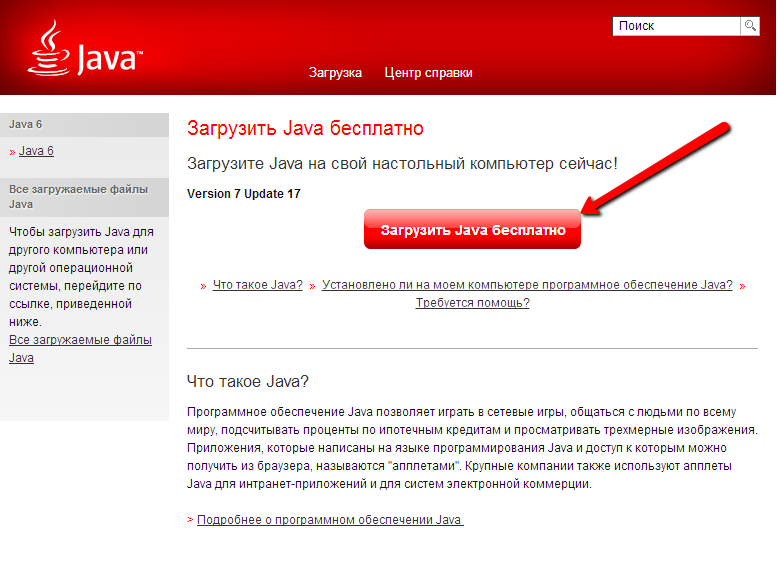Screen dimensions: 778x564
Task: Click the Version 7 Update 17 text
Action: 244,194
